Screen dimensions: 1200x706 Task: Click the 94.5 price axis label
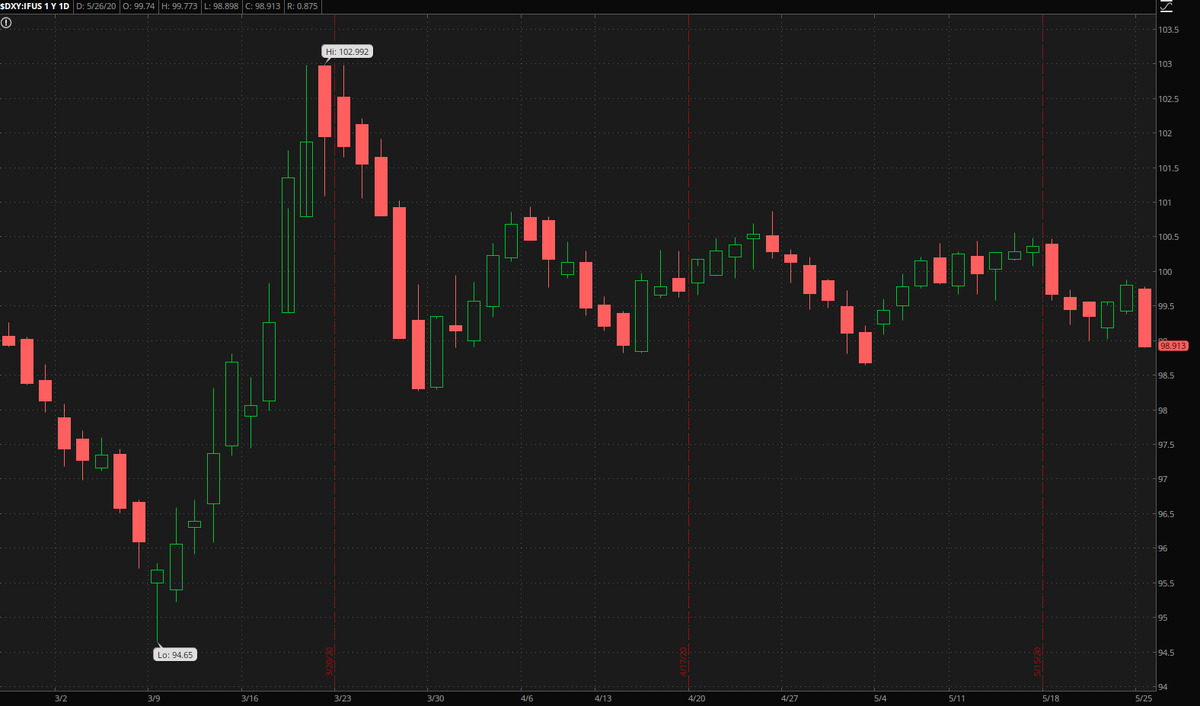click(1168, 652)
